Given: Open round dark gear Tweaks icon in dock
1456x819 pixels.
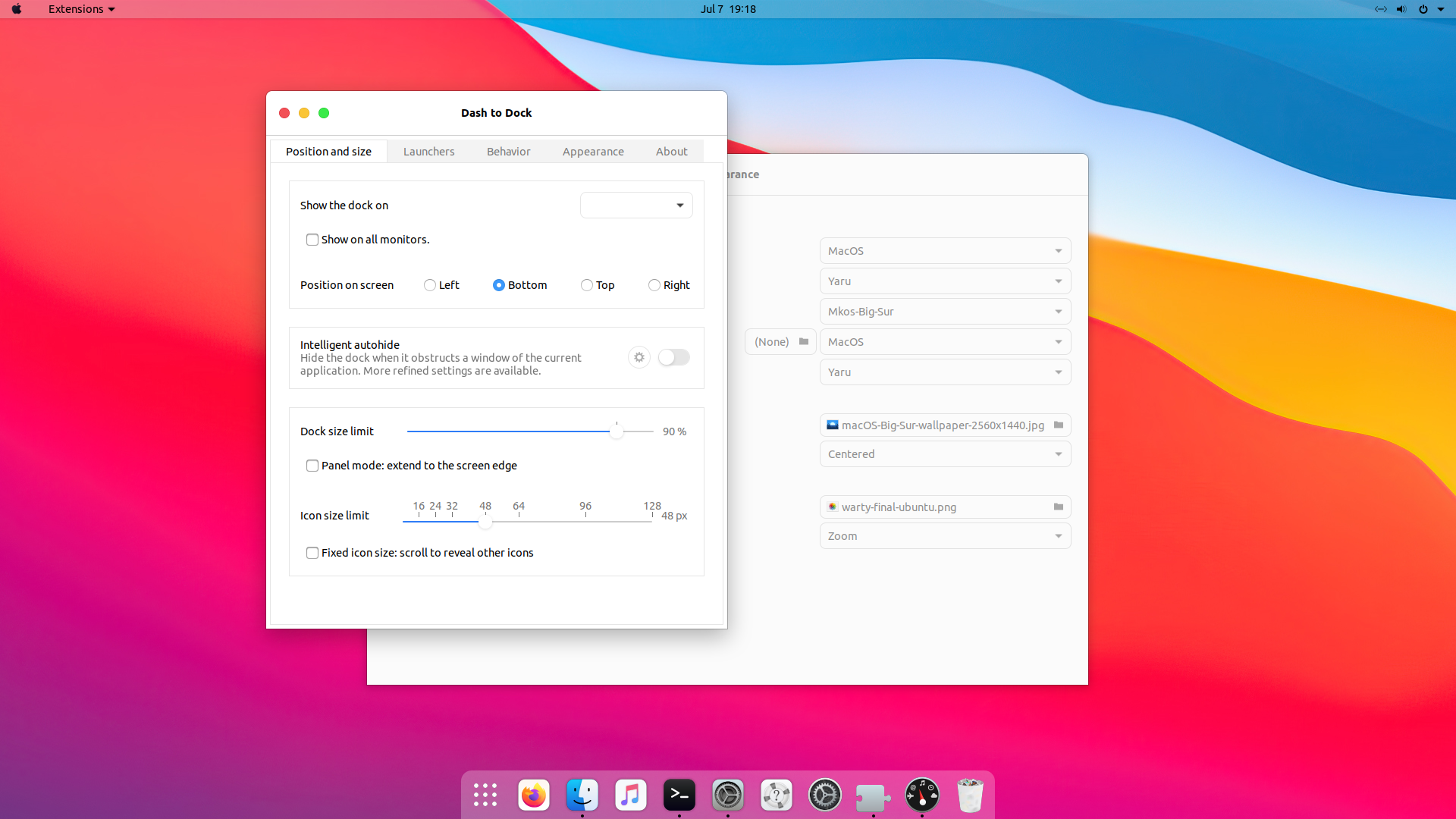Looking at the screenshot, I should (825, 795).
